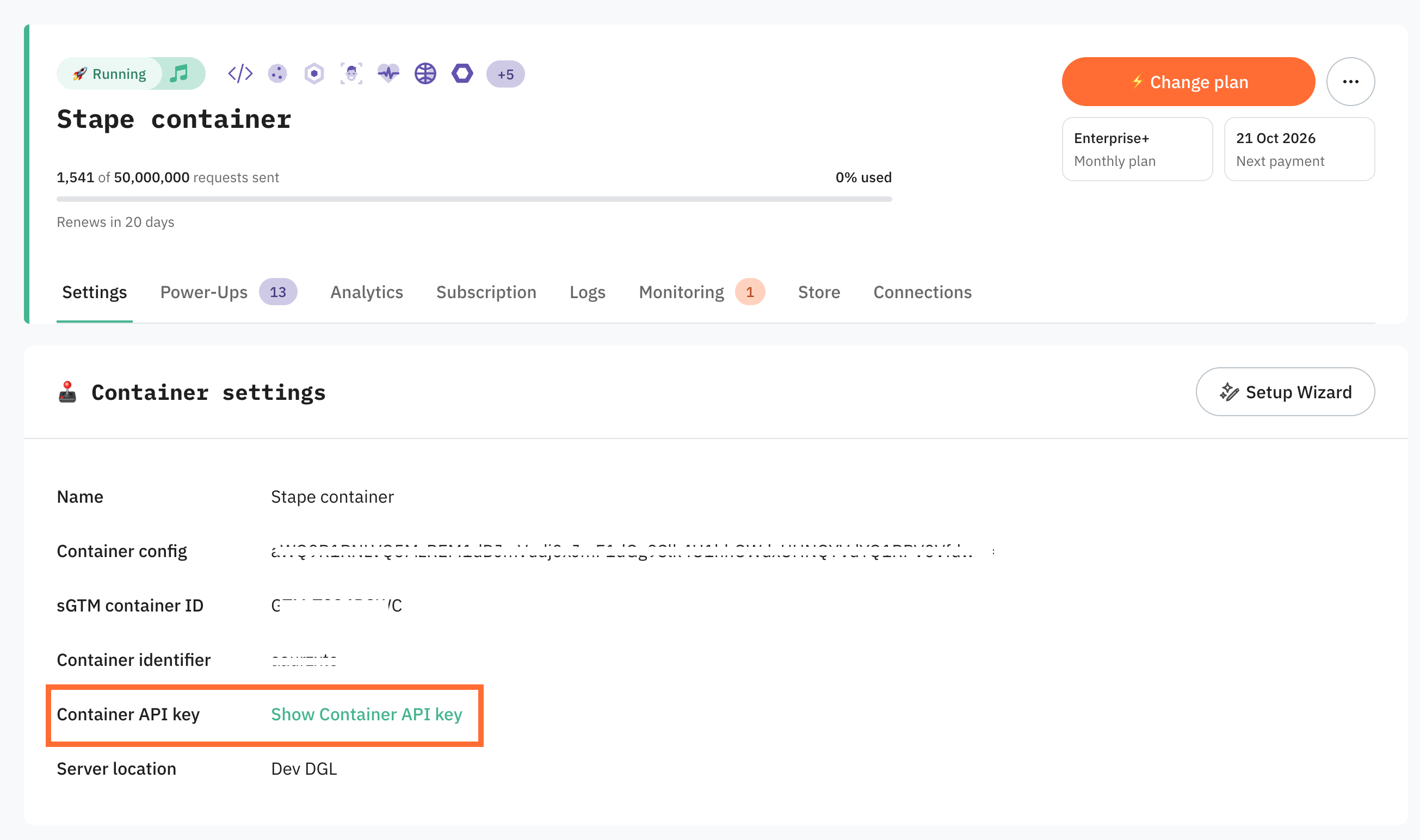1420x840 pixels.
Task: Click the 'Renews in 20 days' text
Action: coord(115,222)
